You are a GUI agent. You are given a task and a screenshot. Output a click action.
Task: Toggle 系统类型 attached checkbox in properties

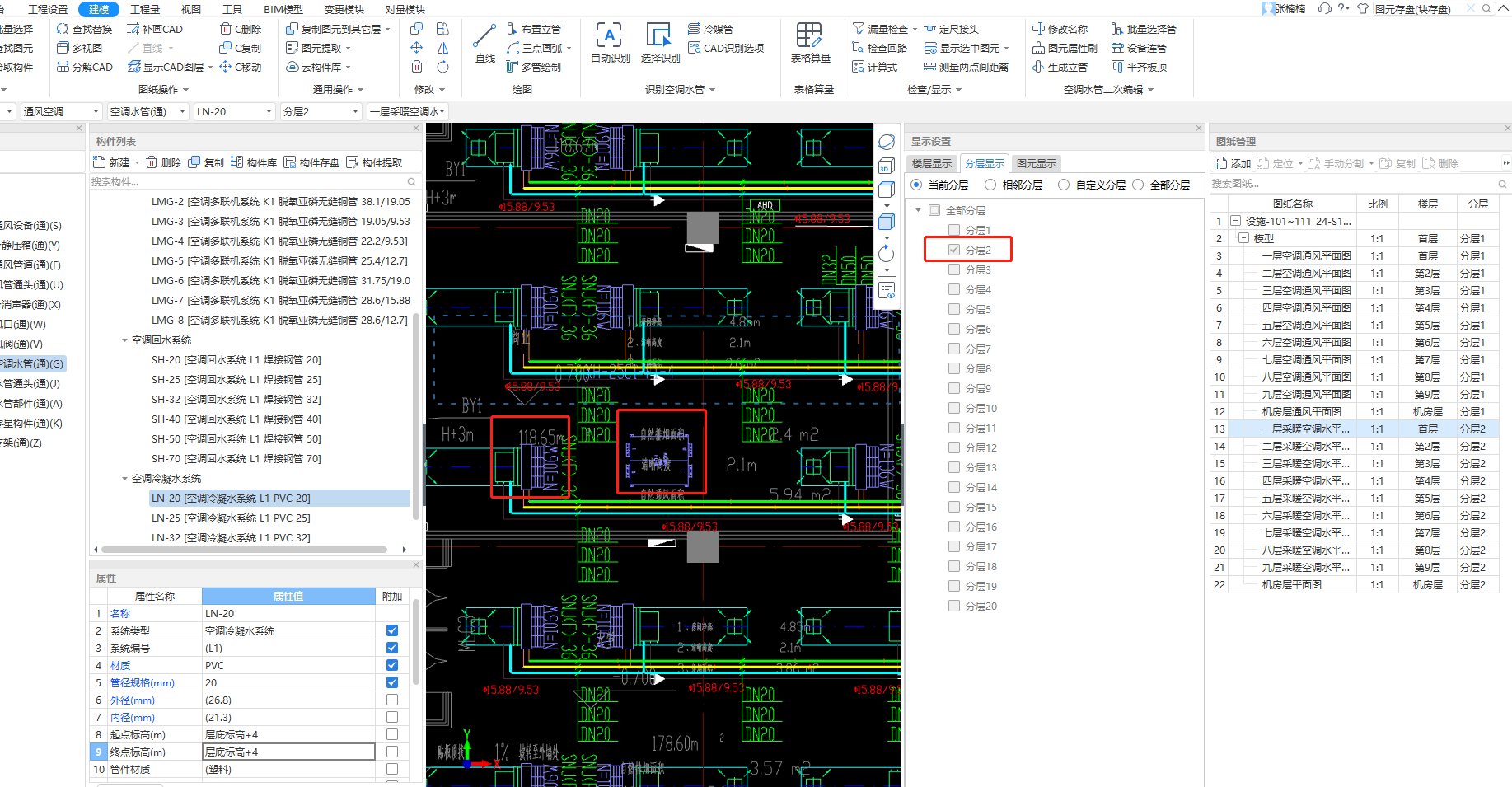click(392, 630)
